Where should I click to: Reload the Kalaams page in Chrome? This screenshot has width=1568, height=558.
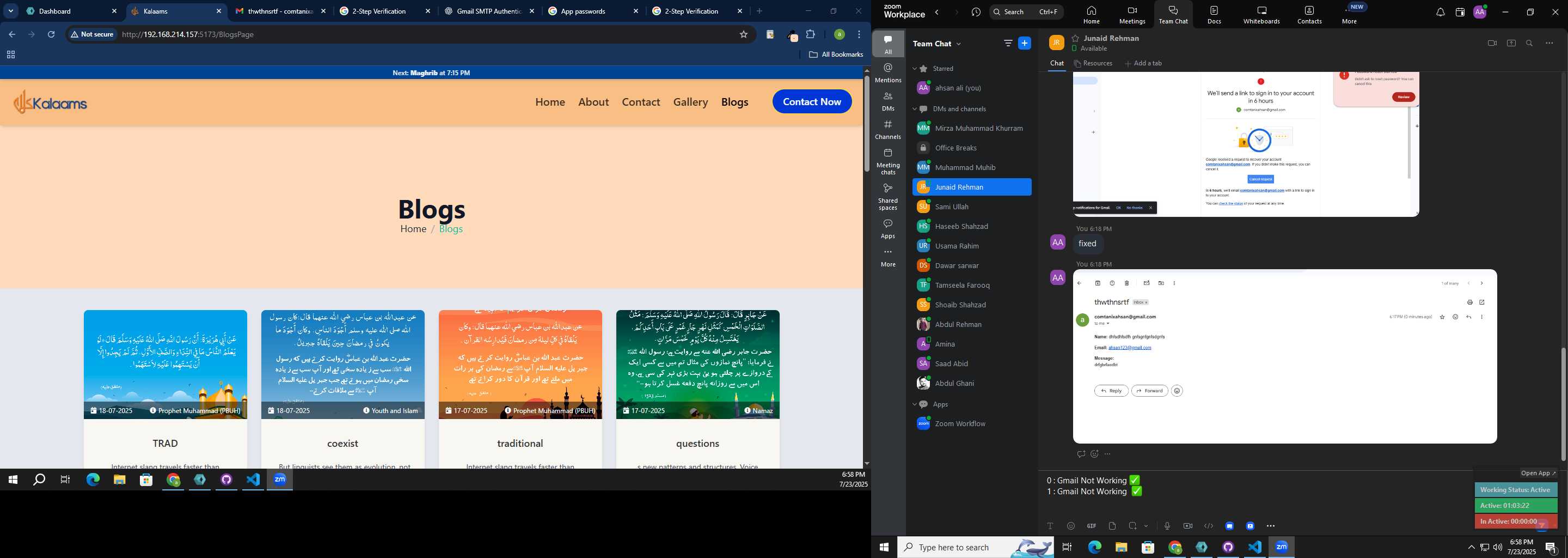coord(51,35)
